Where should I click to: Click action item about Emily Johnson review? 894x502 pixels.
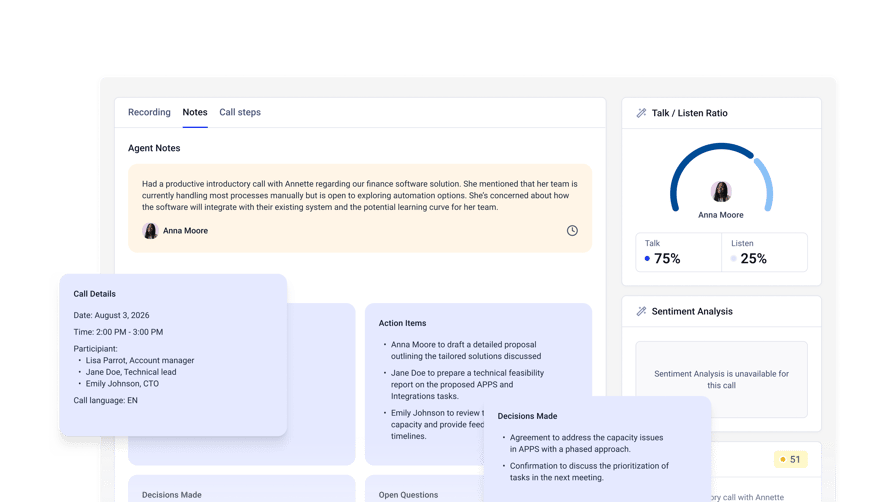437,424
